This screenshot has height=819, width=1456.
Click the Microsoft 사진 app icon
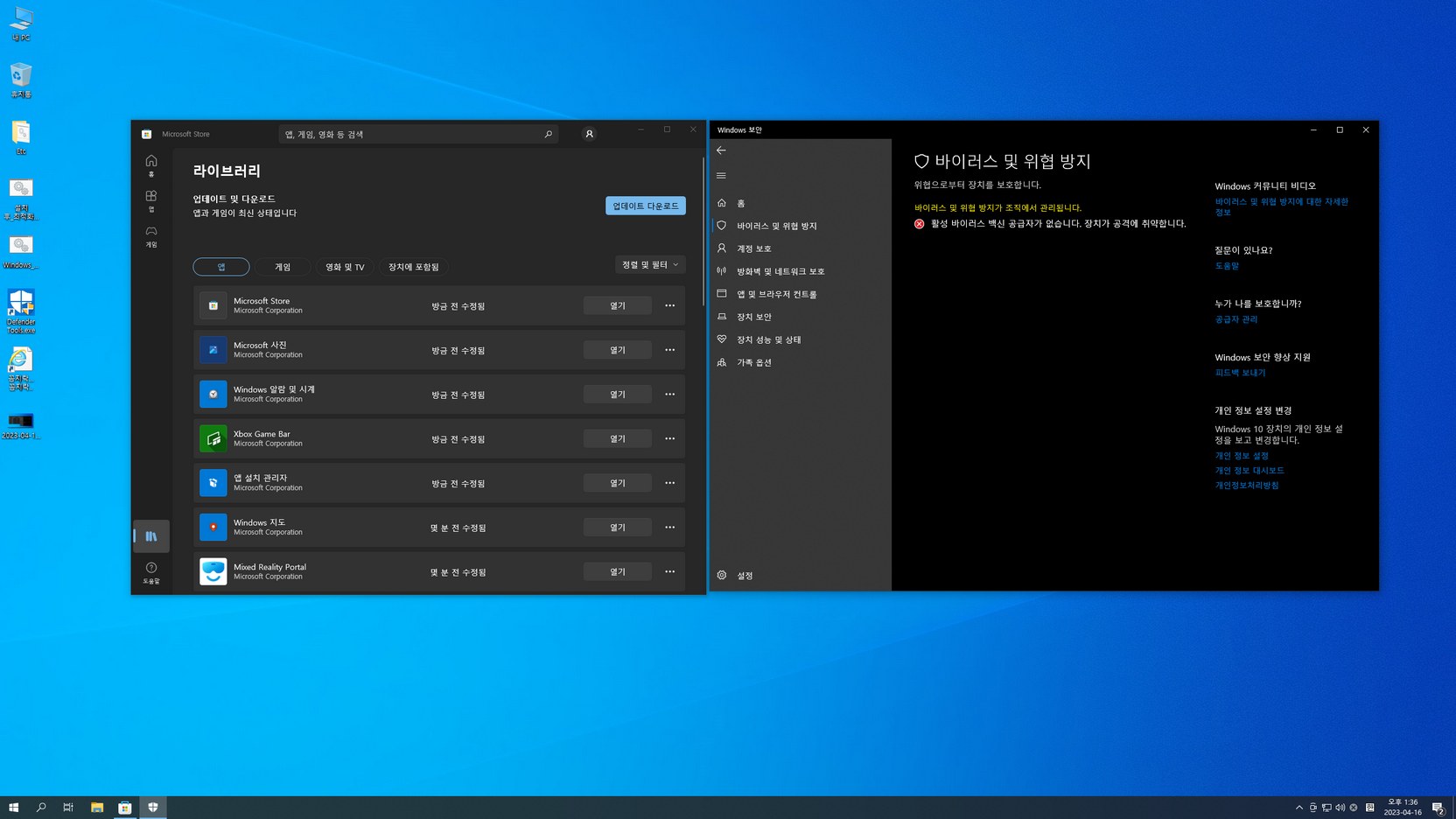[x=213, y=350]
